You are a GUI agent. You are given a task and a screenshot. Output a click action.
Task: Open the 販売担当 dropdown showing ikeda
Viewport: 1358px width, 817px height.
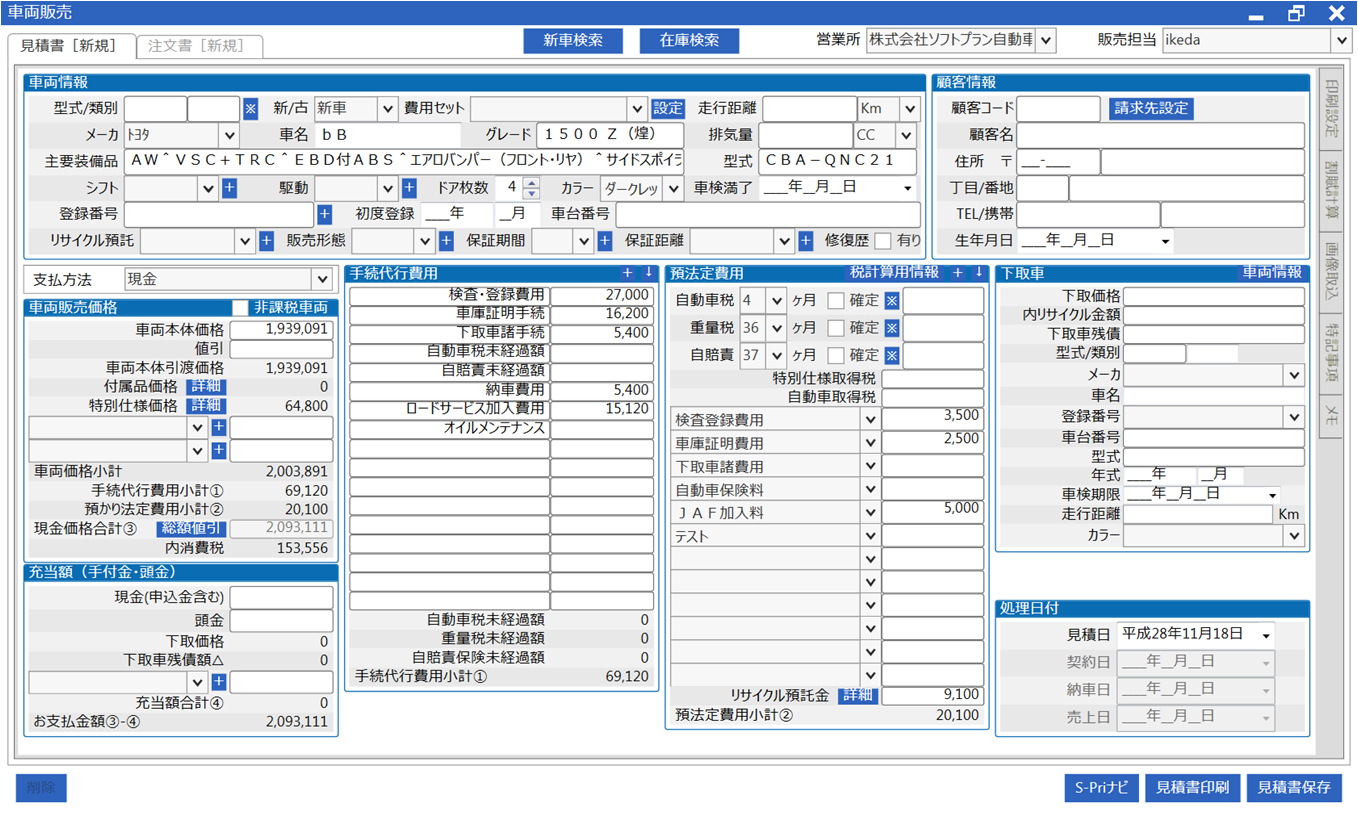(x=1341, y=41)
